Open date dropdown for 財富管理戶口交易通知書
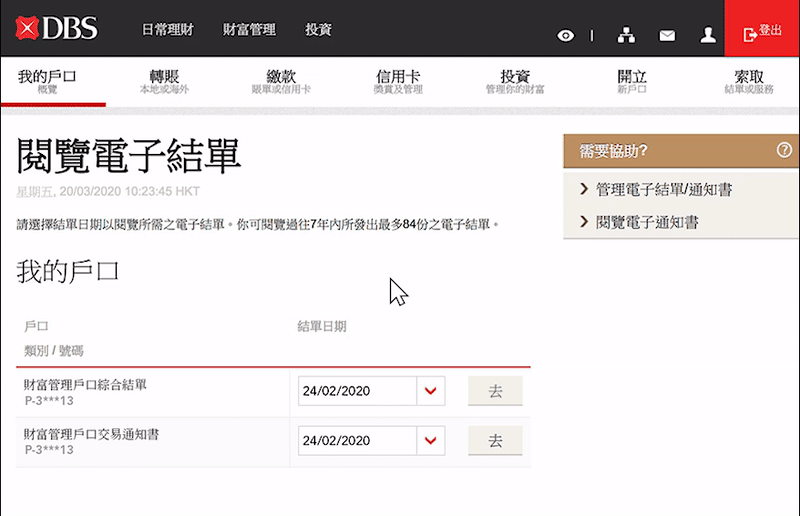The image size is (800, 516). [x=431, y=441]
